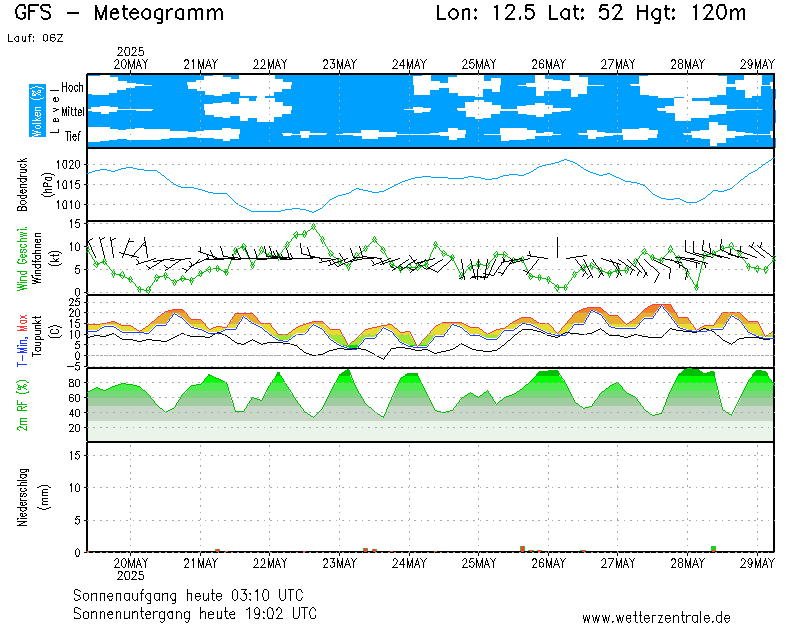Click the "15" value on the precipitation axis
The width and height of the screenshot is (800, 625).
point(74,455)
